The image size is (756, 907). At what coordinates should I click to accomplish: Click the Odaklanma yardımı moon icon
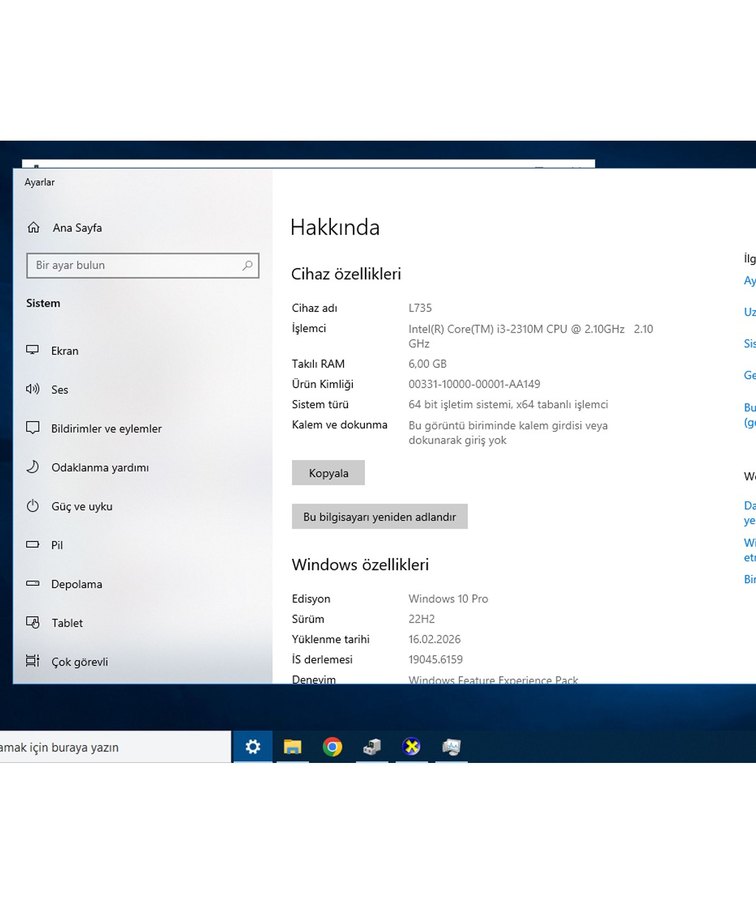33,467
